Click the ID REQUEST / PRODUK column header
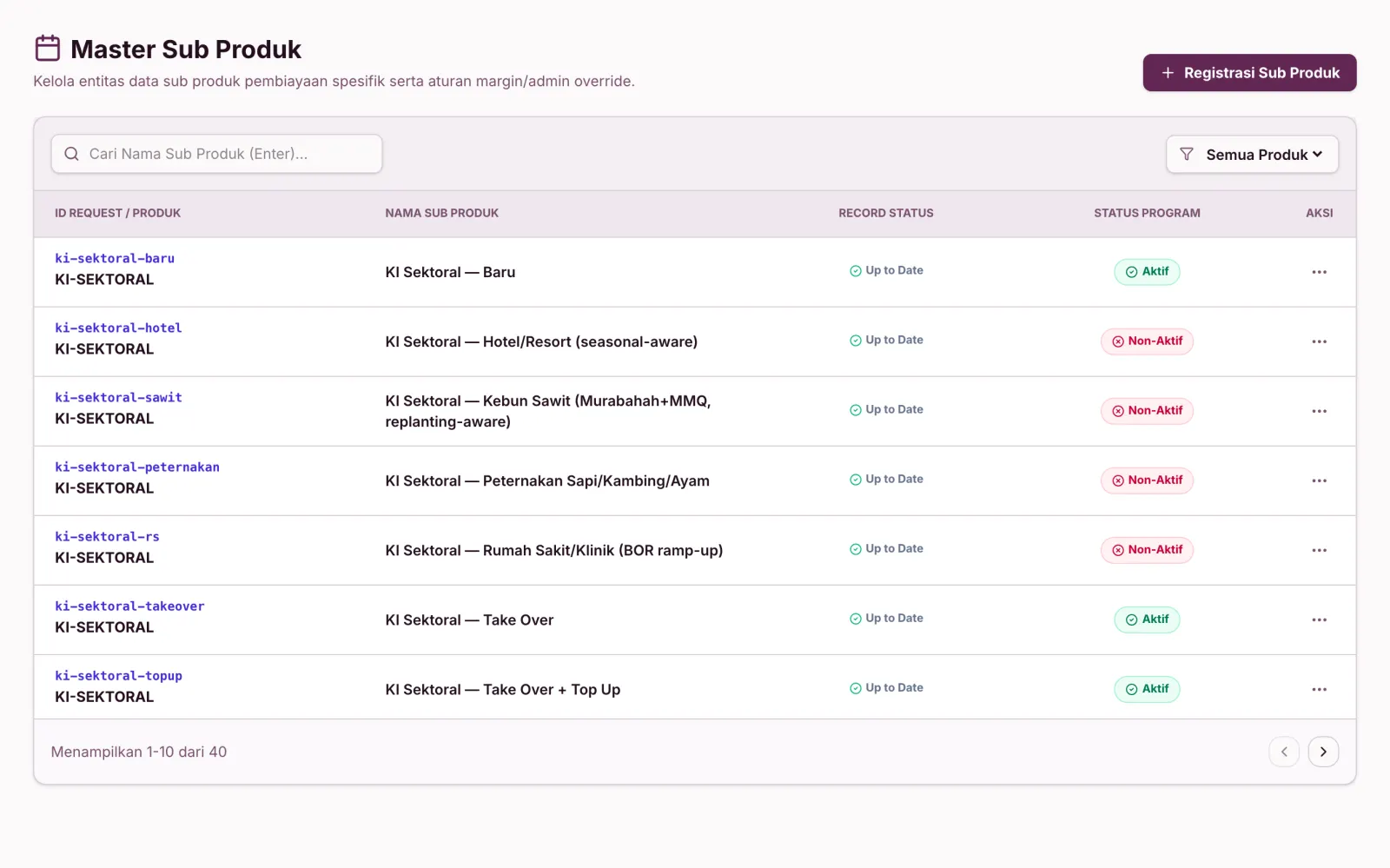Image resolution: width=1390 pixels, height=868 pixels. tap(117, 213)
